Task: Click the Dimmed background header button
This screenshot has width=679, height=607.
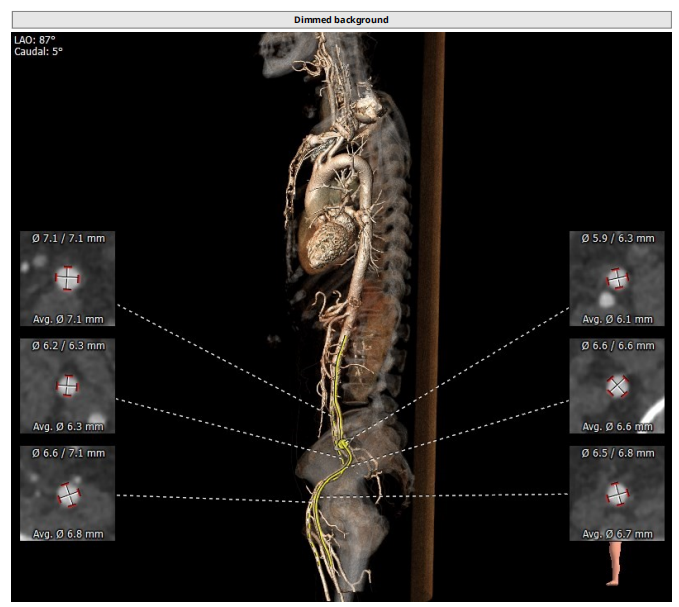Action: point(340,19)
